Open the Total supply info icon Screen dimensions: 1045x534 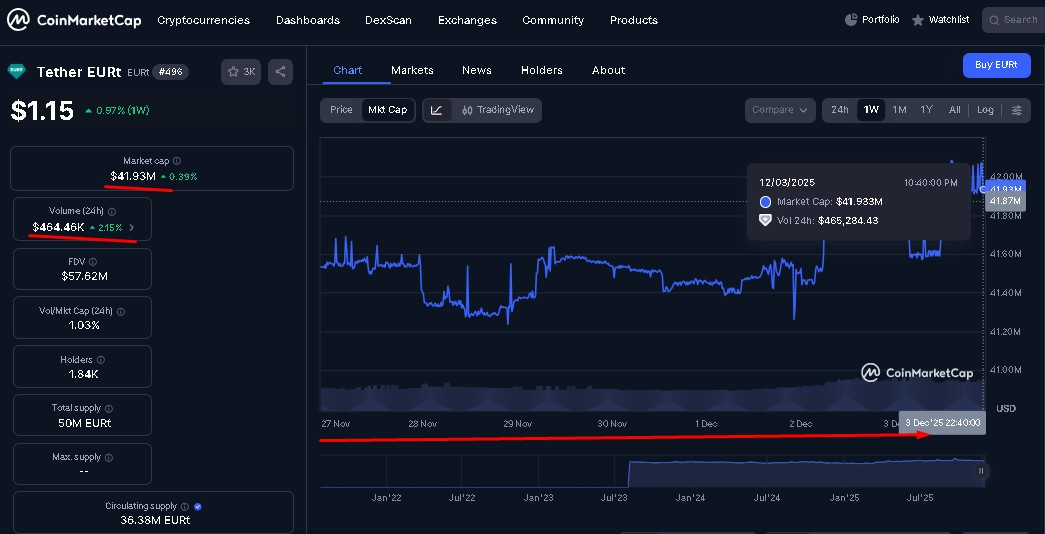coord(109,408)
